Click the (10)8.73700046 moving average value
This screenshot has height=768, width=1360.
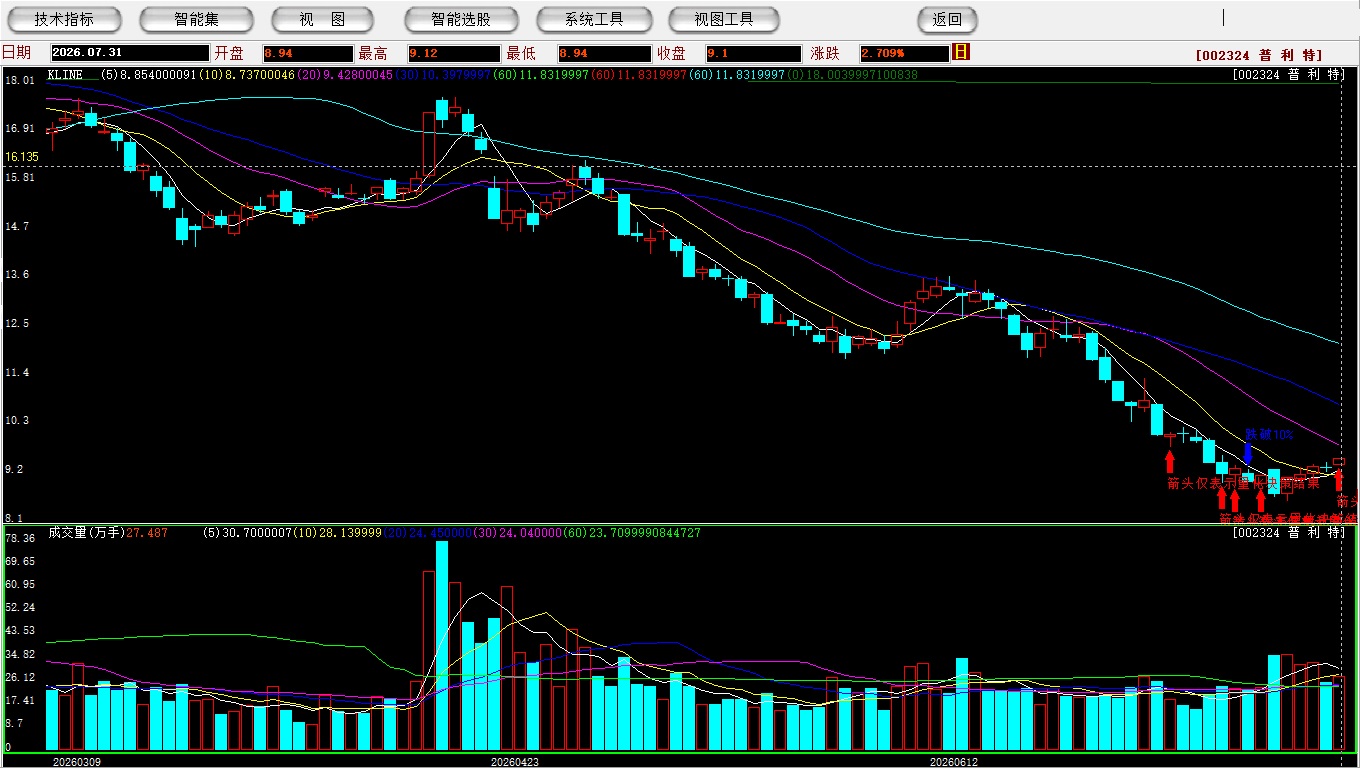[248, 75]
